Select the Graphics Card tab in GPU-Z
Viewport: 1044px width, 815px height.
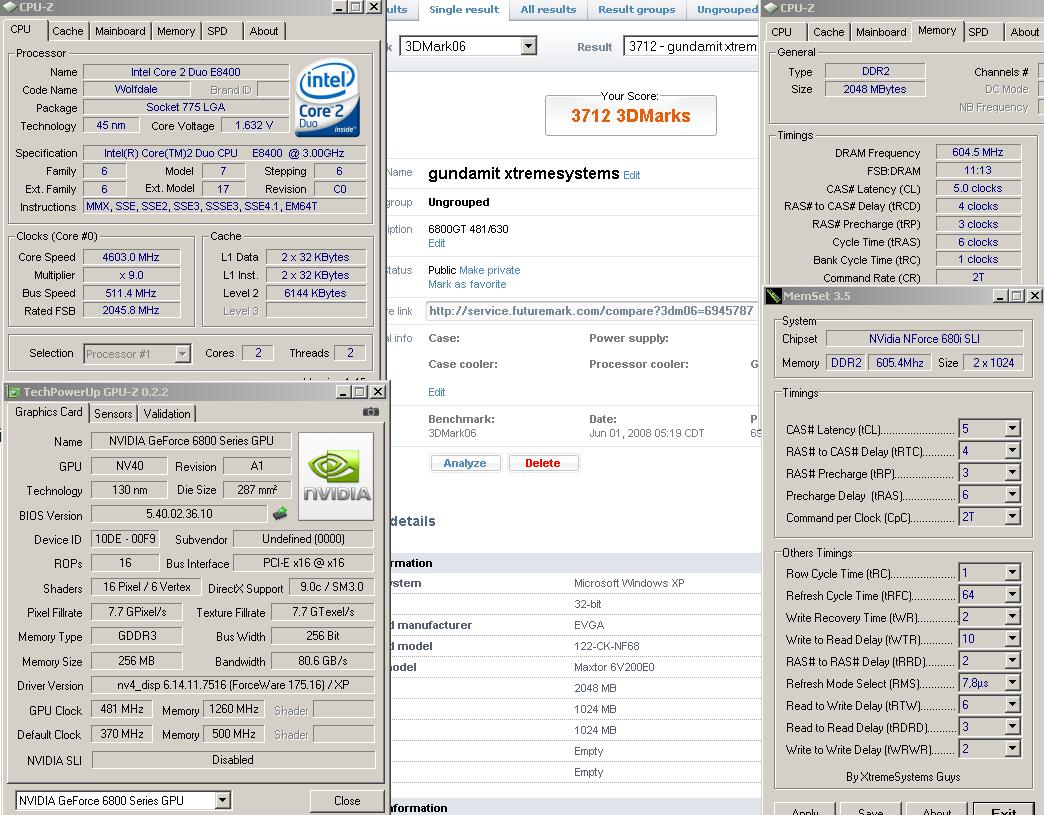pos(49,412)
